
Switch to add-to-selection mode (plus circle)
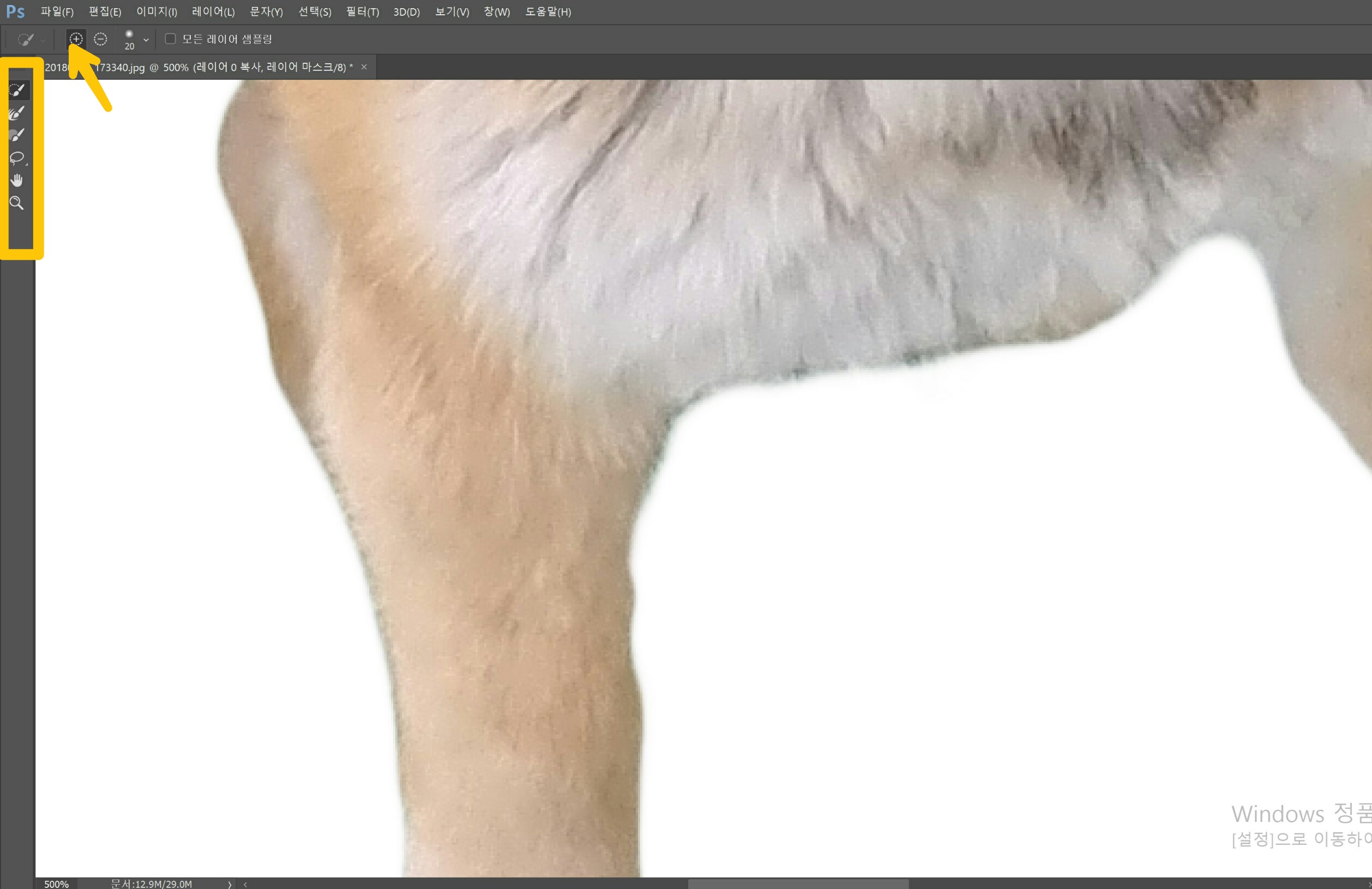point(76,39)
